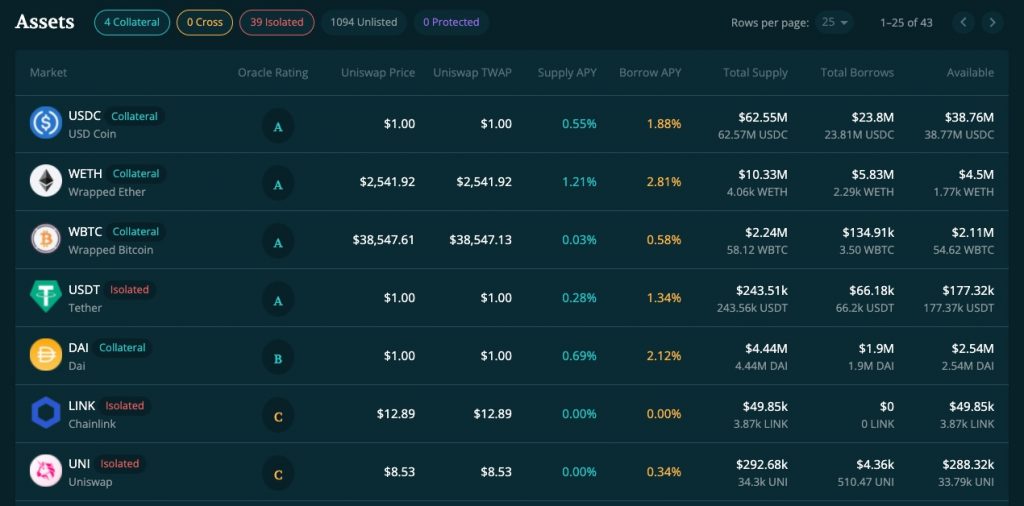Image resolution: width=1024 pixels, height=506 pixels.
Task: Open the WETH market name
Action: click(86, 174)
